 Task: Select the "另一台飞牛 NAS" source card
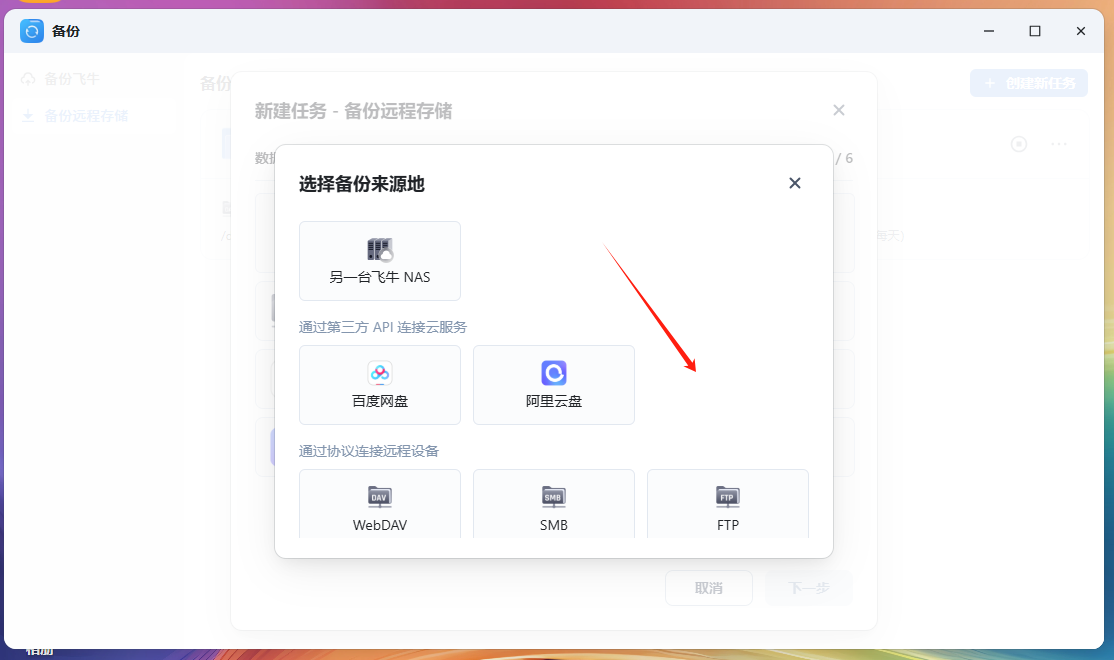(x=379, y=261)
